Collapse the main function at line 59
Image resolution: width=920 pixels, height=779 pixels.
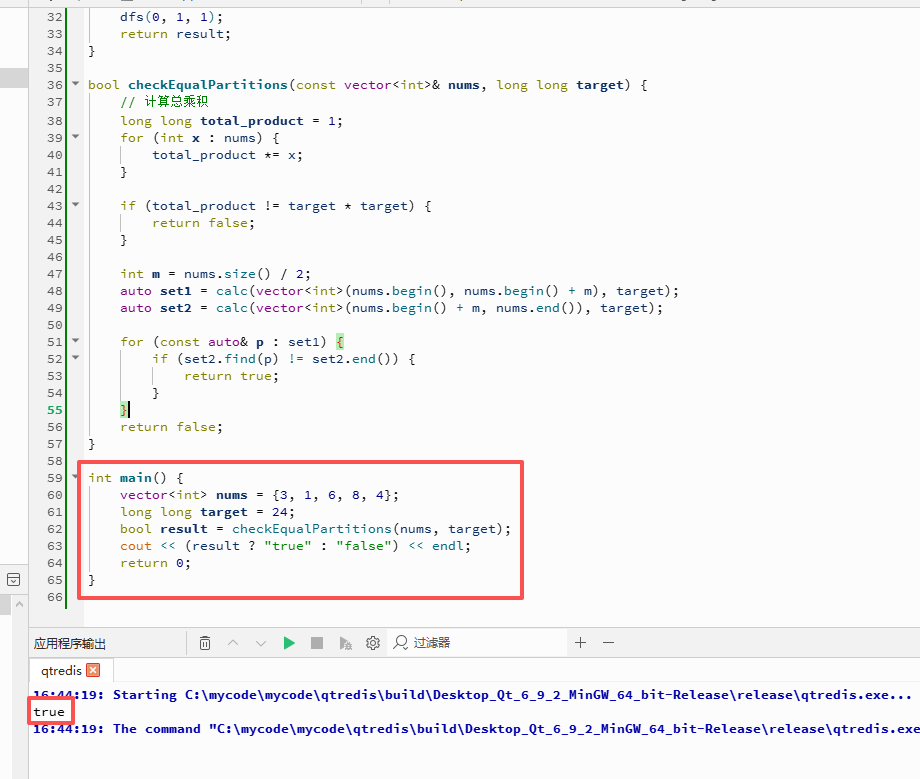(76, 476)
